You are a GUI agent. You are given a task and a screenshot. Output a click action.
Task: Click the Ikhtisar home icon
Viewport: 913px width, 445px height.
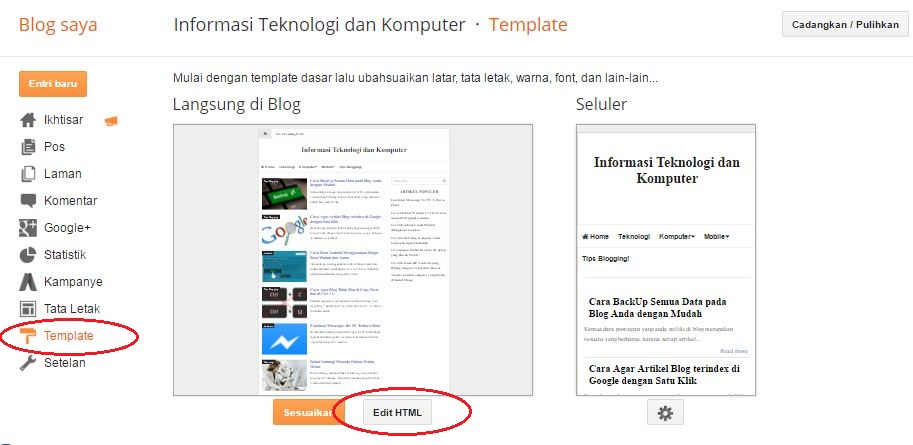(28, 120)
